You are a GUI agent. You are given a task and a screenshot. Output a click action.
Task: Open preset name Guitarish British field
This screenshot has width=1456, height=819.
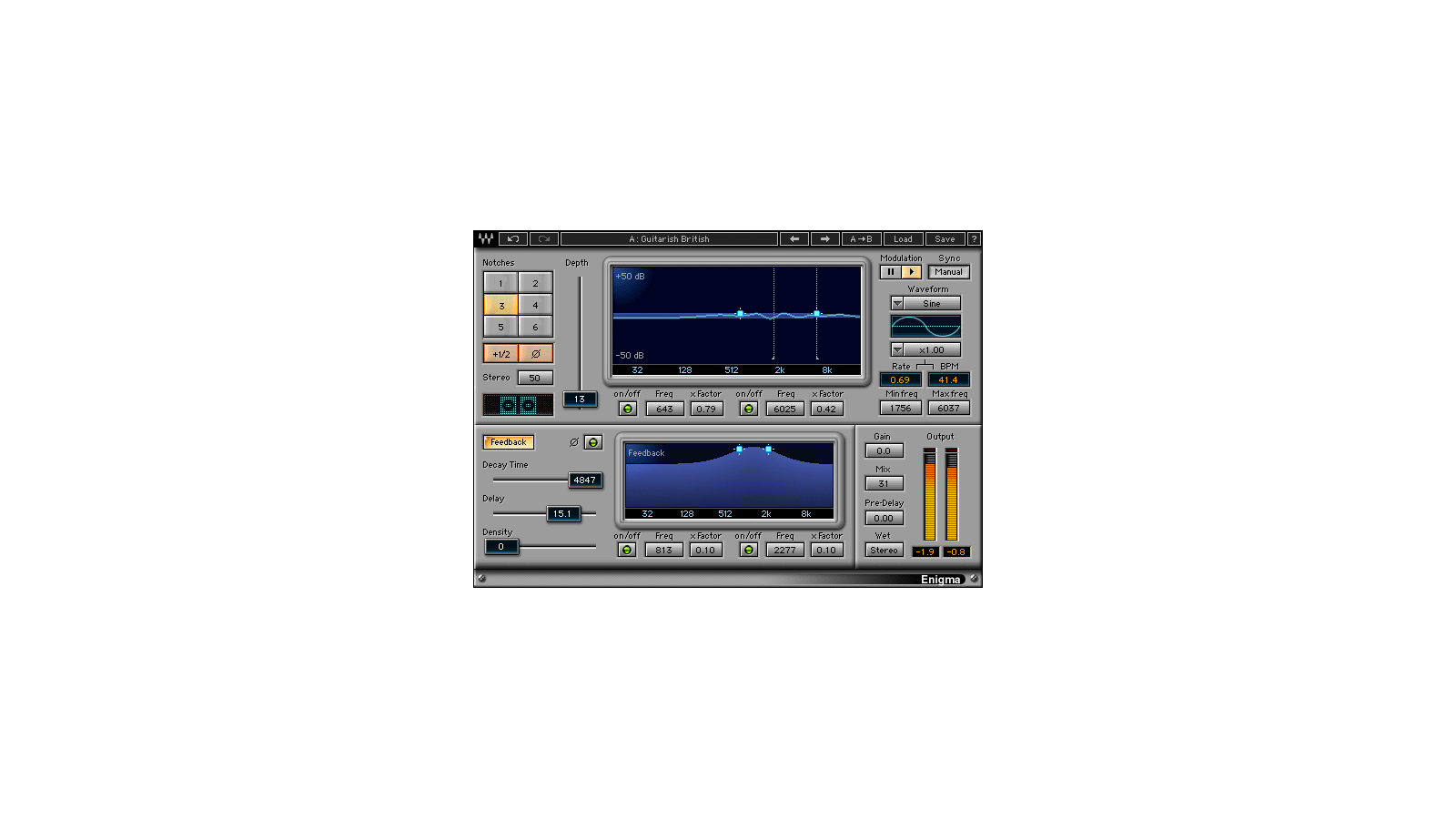point(669,238)
